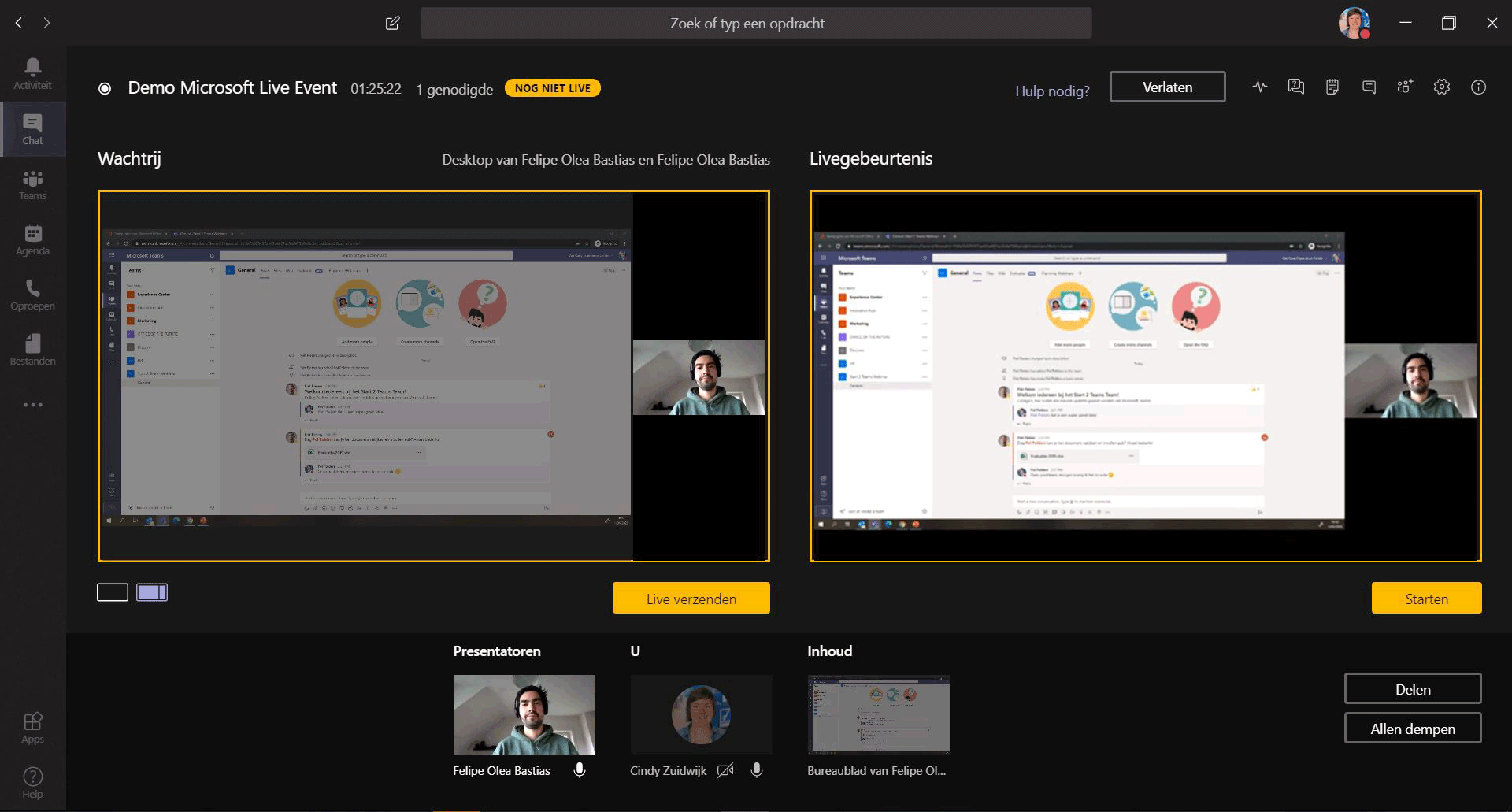Click the Livegebeurtenis preview pane
Screen dimensions: 1512x812
coord(1145,376)
